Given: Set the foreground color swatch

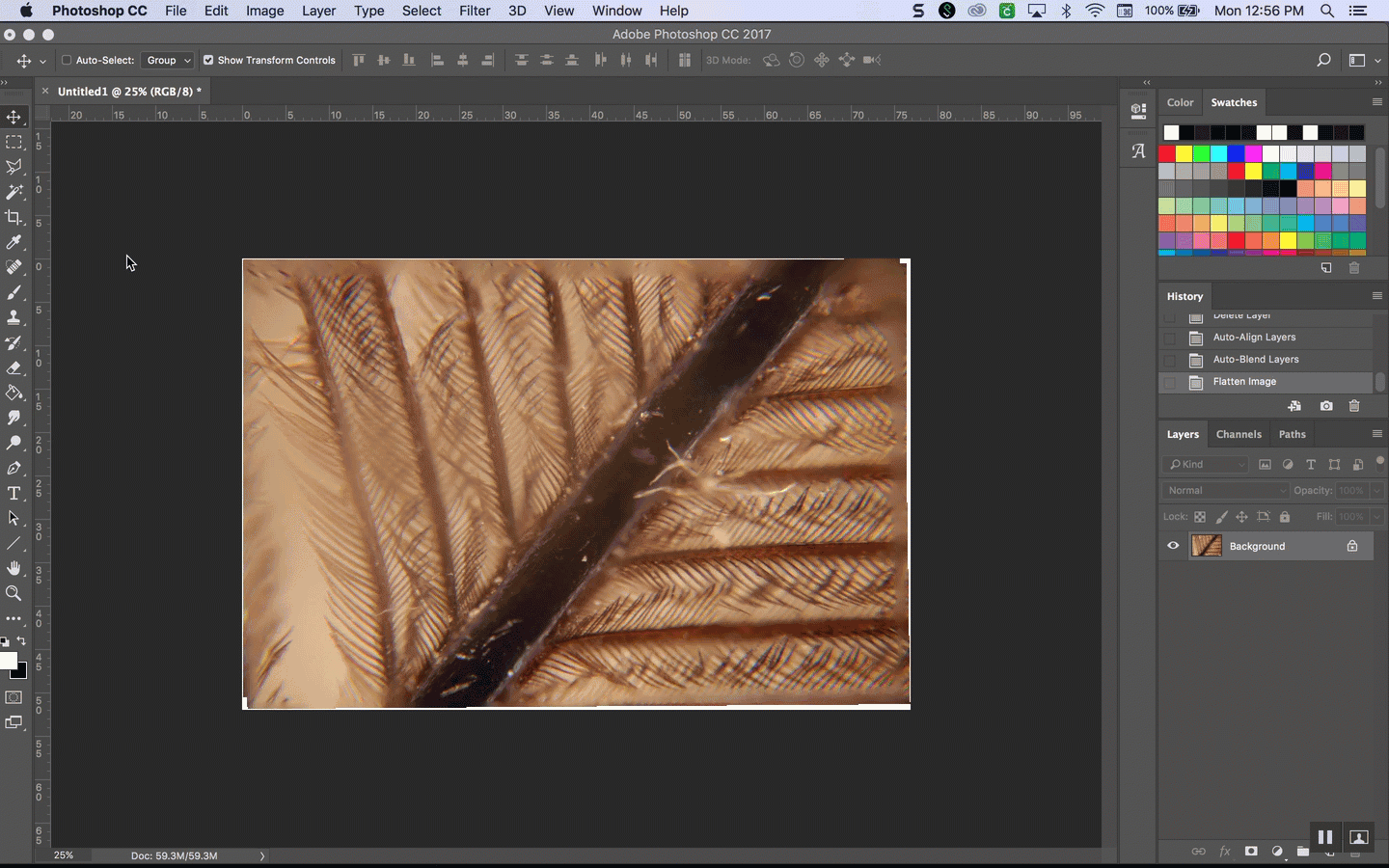Looking at the screenshot, I should [x=8, y=661].
